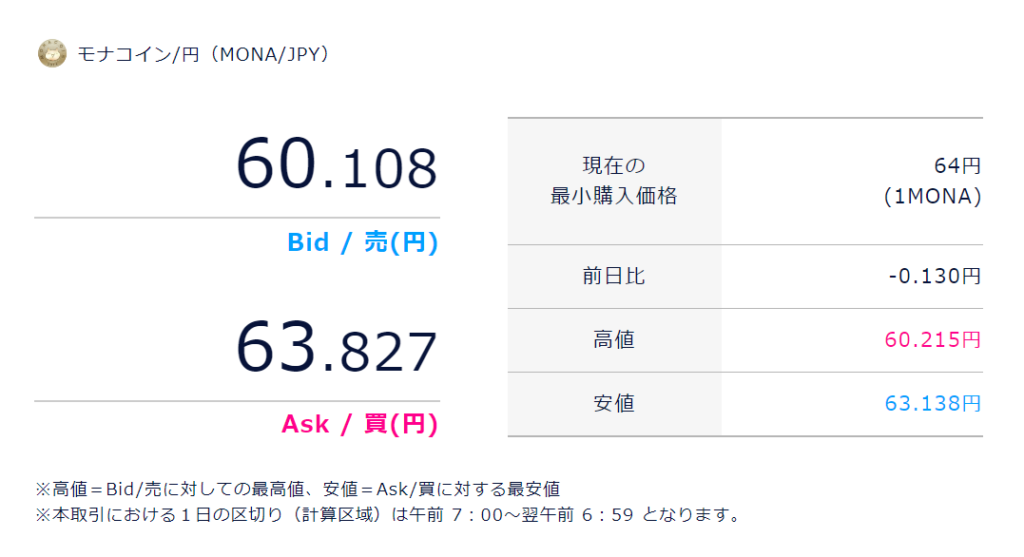Screen dimensions: 1024x557
Task: Click the blue 63.138円 low value
Action: pos(932,405)
